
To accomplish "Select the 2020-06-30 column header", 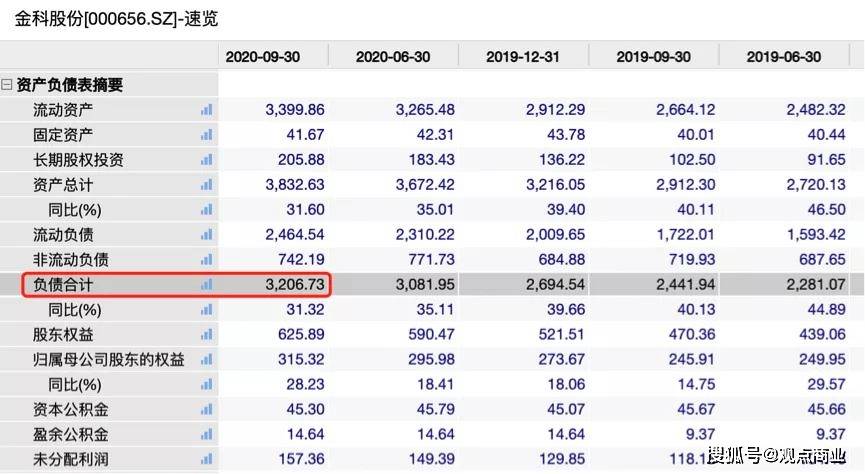I will click(x=393, y=57).
